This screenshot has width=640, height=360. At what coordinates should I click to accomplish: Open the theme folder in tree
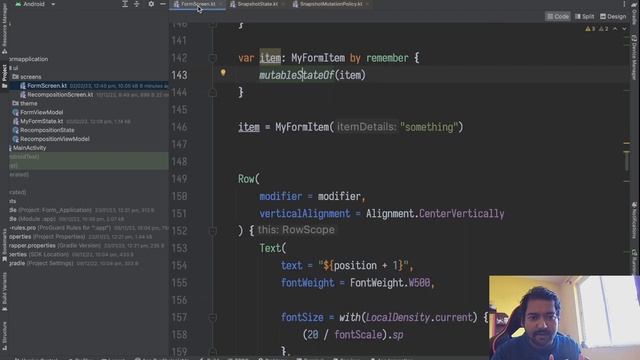click(29, 104)
